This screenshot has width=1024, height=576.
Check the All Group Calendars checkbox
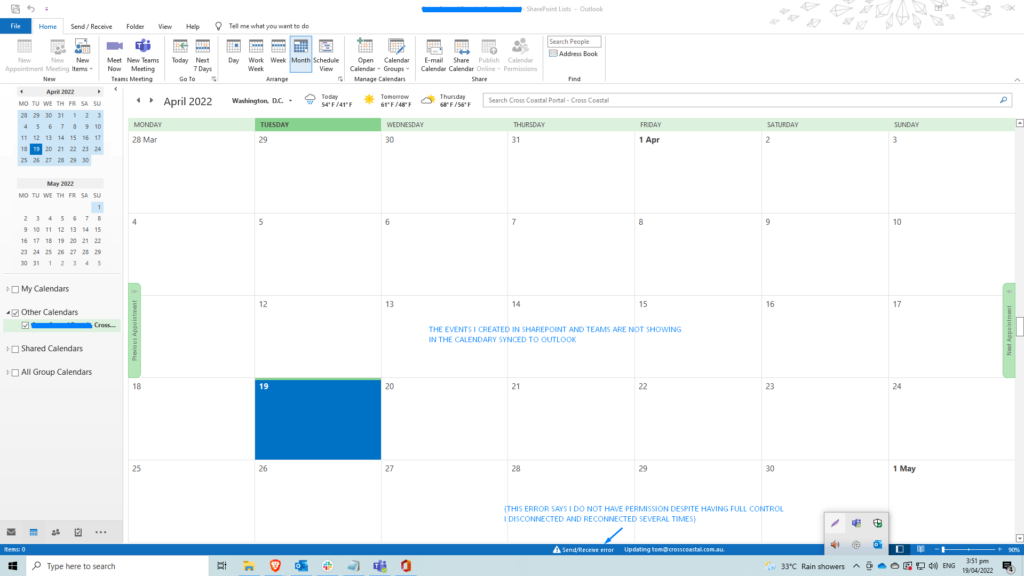[x=15, y=373]
